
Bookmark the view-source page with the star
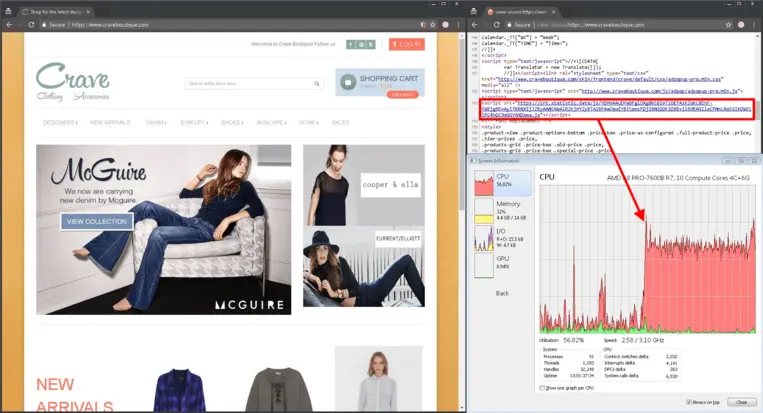tap(728, 25)
